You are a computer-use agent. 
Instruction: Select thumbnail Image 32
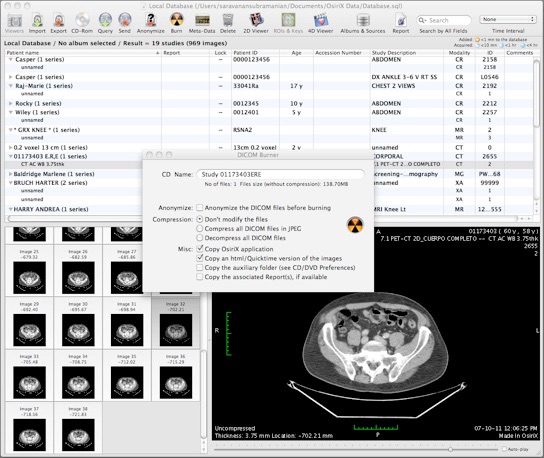coord(176,323)
